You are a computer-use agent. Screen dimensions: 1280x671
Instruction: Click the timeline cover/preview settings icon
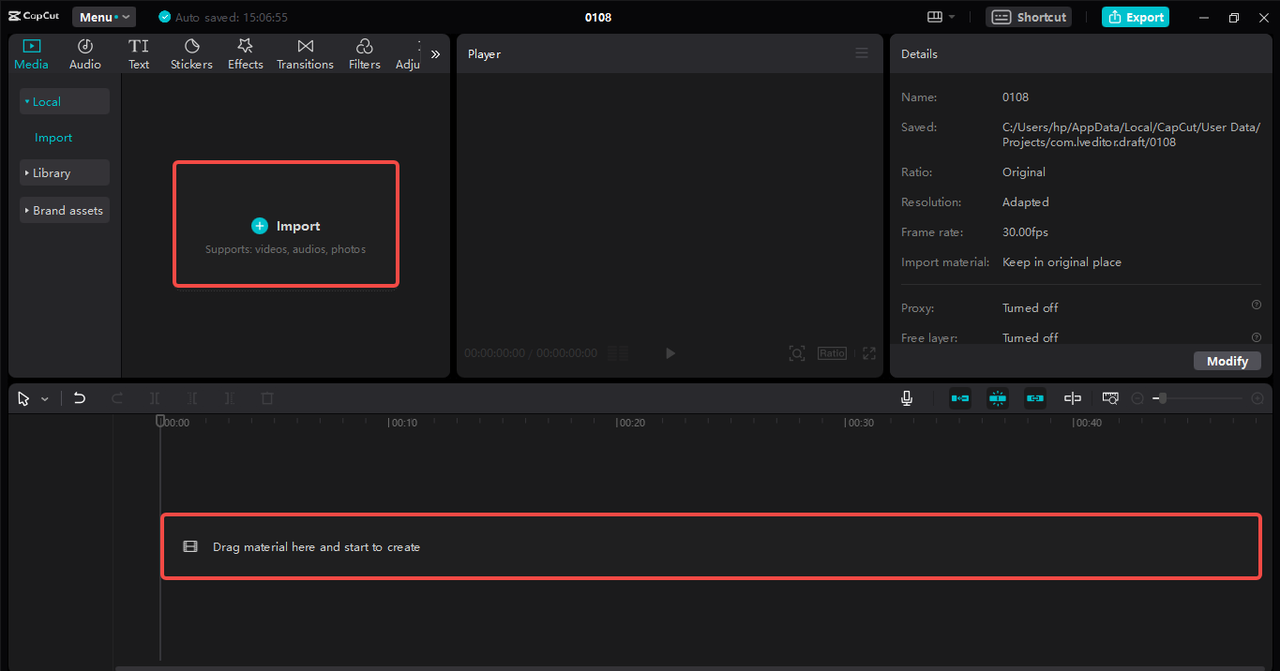click(x=1110, y=398)
